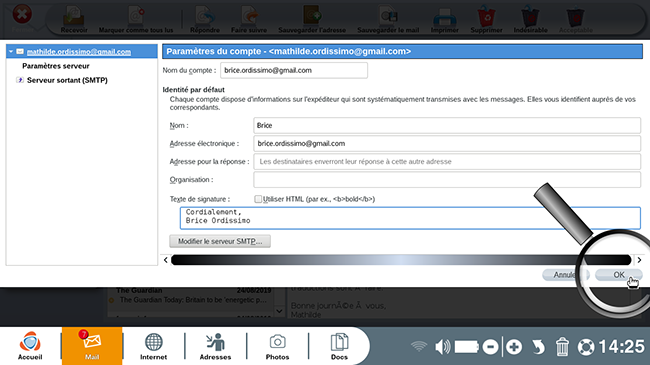Click the zoom in plus icon
Image resolution: width=650 pixels, height=365 pixels.
click(x=514, y=347)
